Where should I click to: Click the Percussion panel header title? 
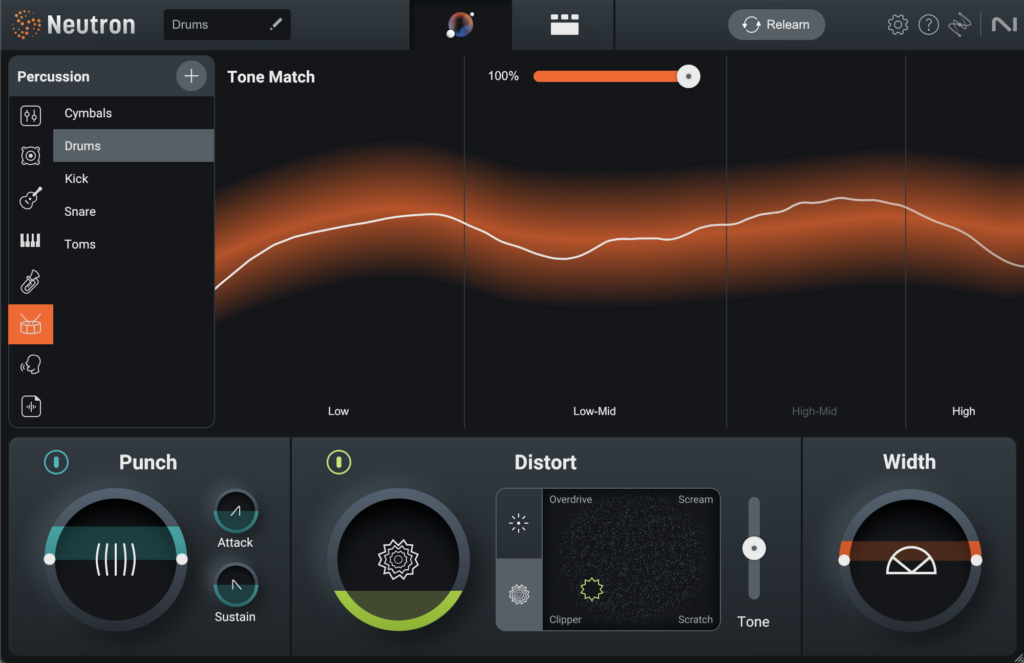(54, 76)
